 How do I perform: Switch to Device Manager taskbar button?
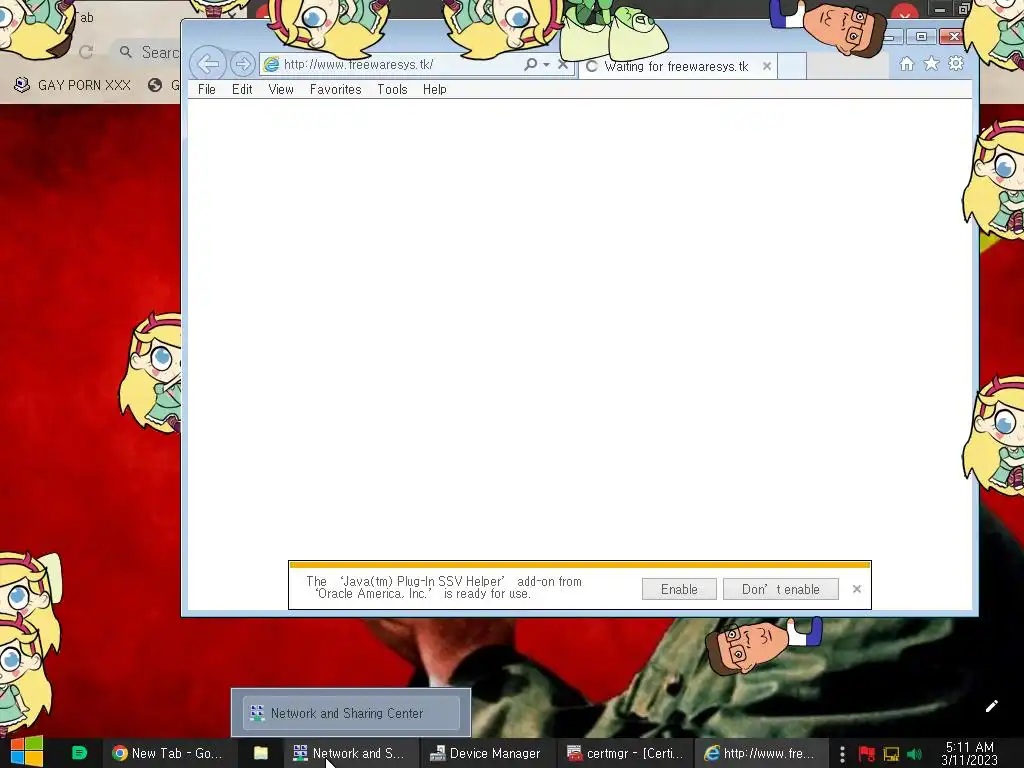(485, 753)
